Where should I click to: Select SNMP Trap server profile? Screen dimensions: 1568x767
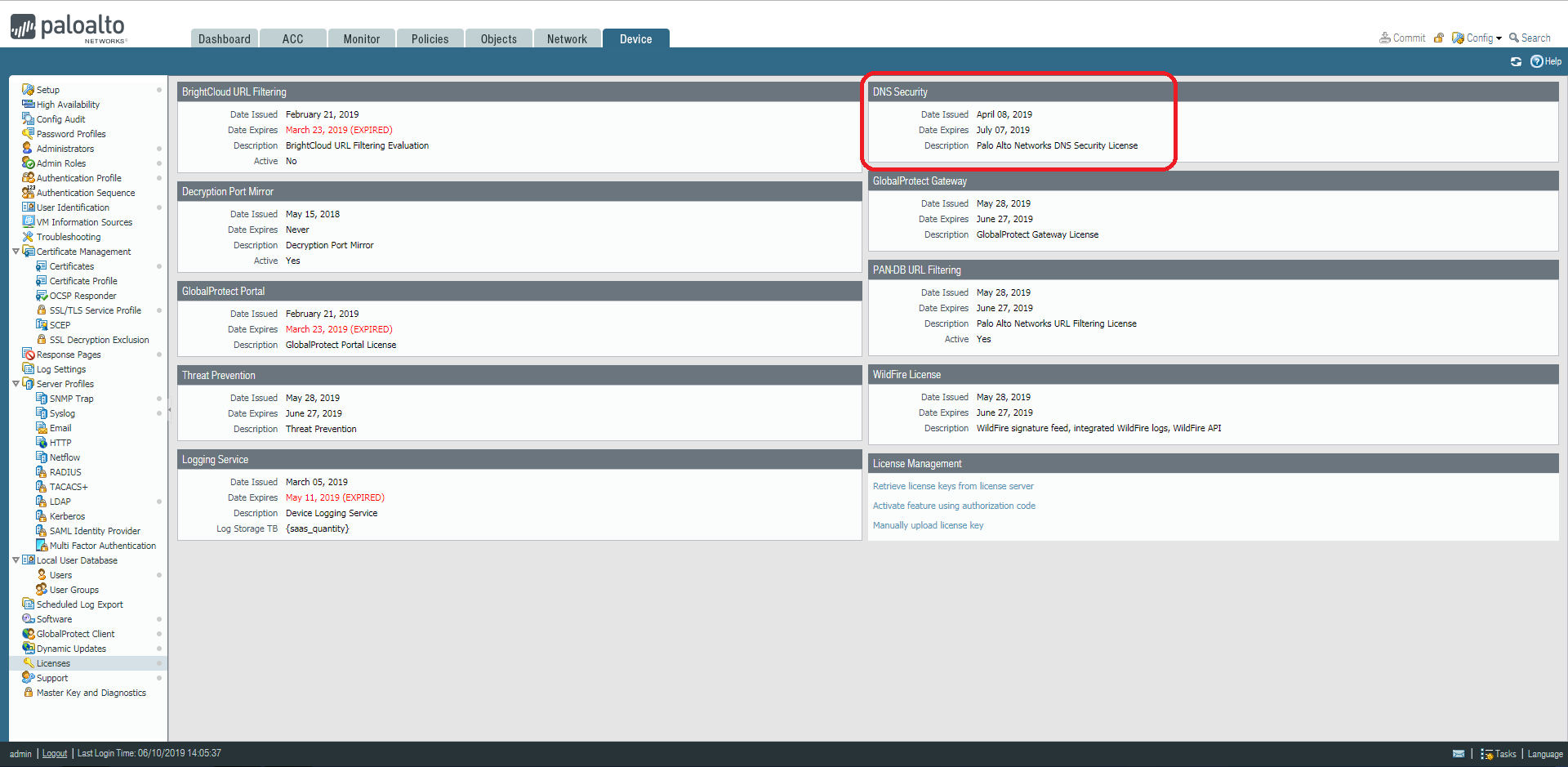coord(72,399)
